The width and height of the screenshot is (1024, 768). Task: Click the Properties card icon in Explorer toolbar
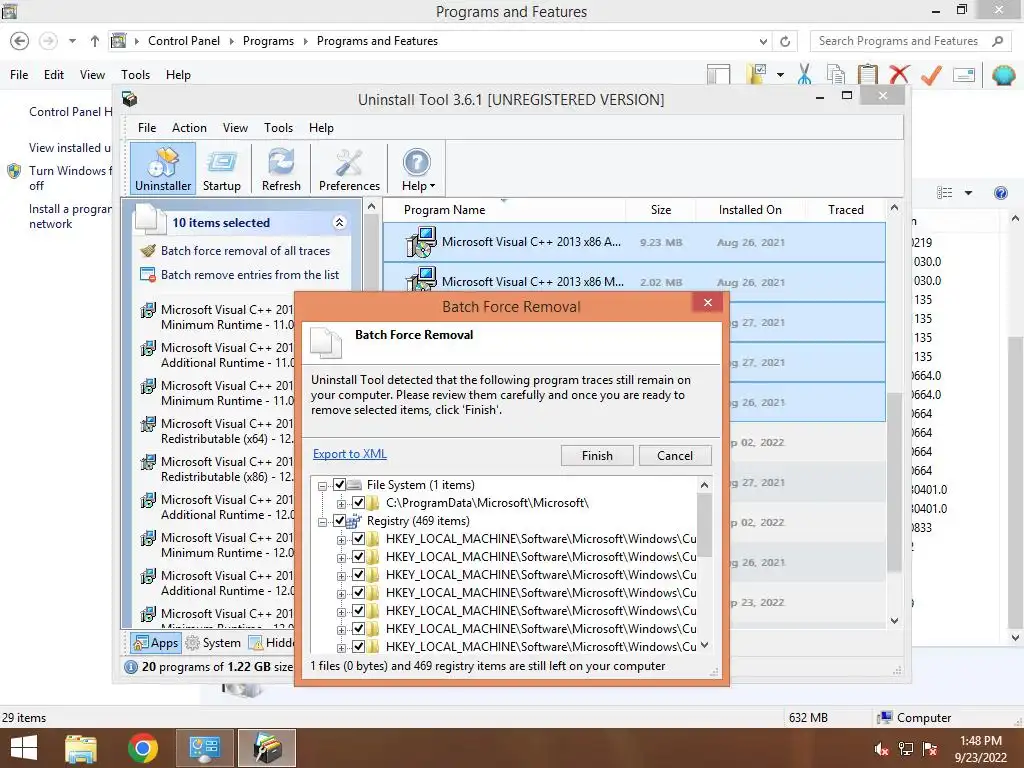tap(964, 75)
